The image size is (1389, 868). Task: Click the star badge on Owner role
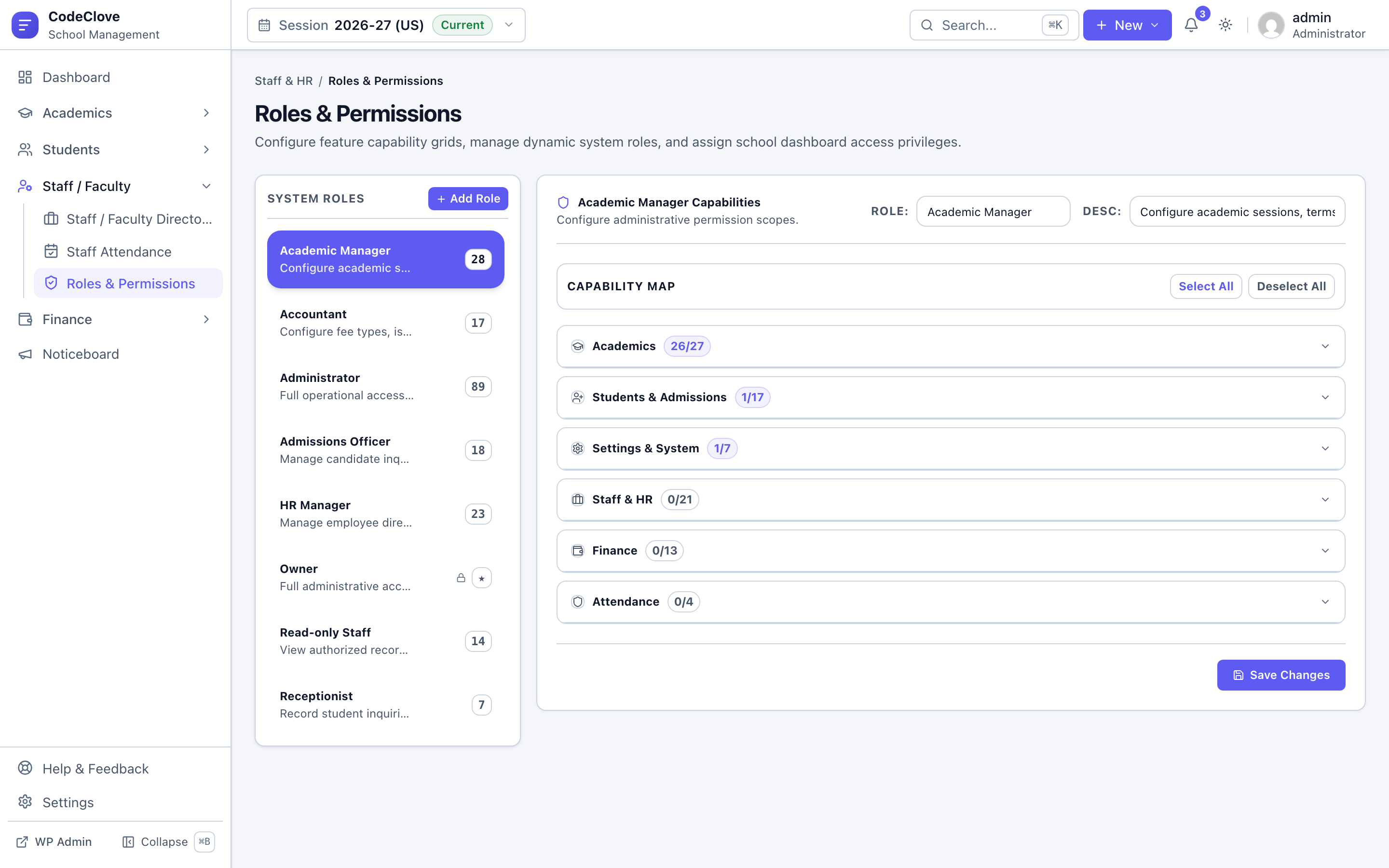coord(481,578)
